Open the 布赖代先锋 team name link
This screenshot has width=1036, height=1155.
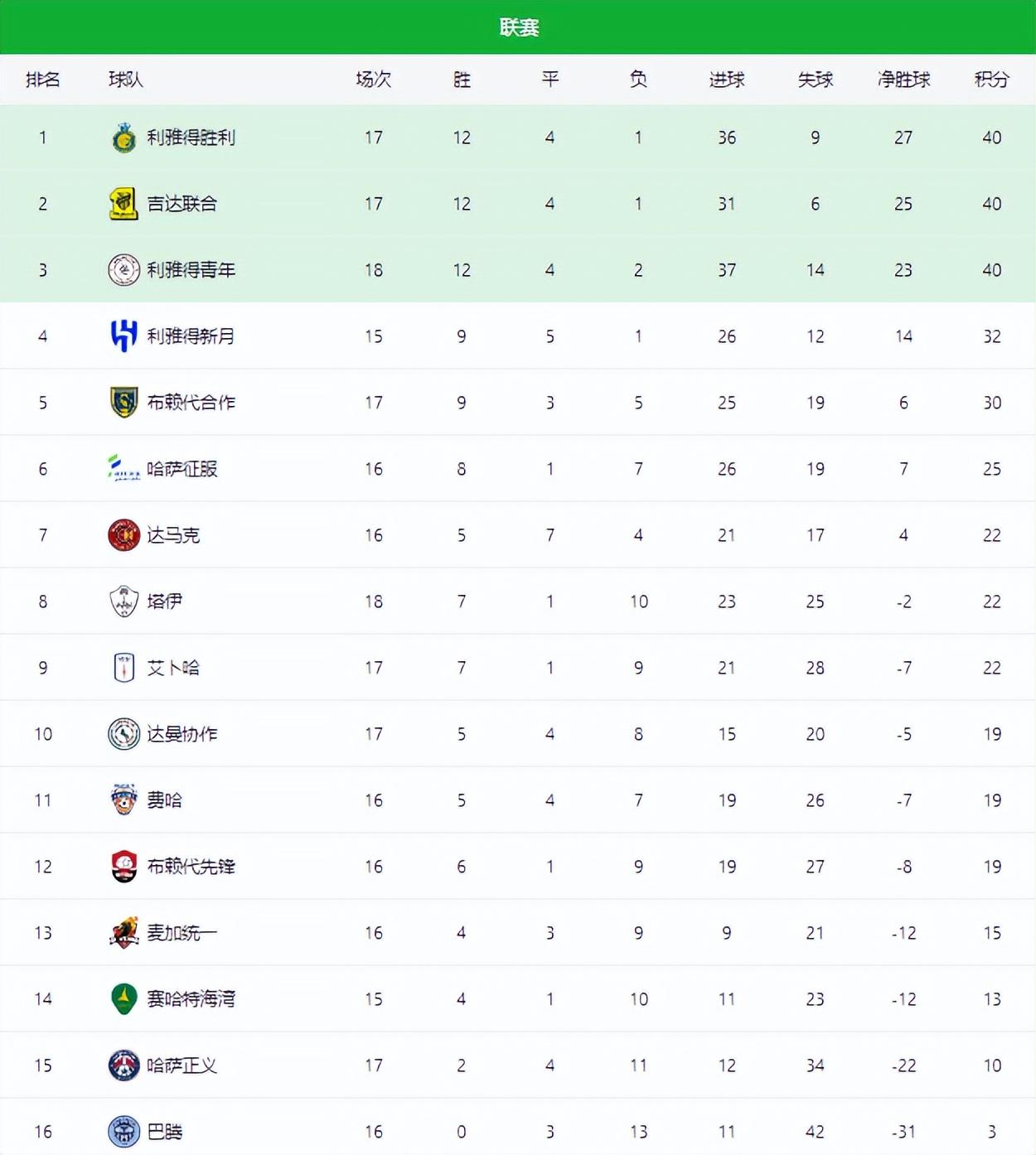[191, 867]
